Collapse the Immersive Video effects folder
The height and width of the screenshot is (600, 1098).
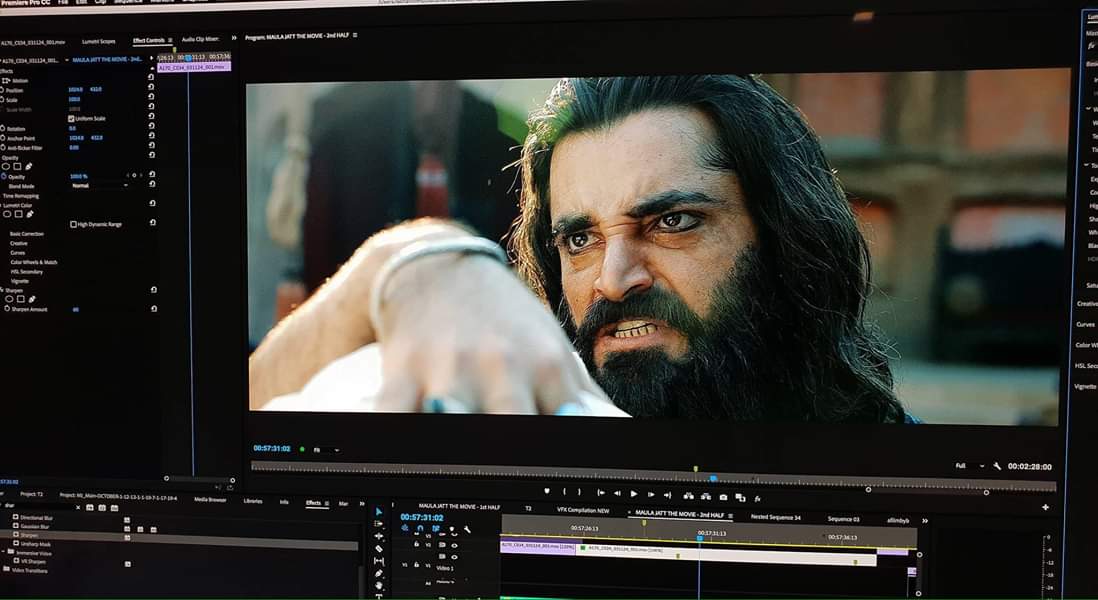pos(6,552)
